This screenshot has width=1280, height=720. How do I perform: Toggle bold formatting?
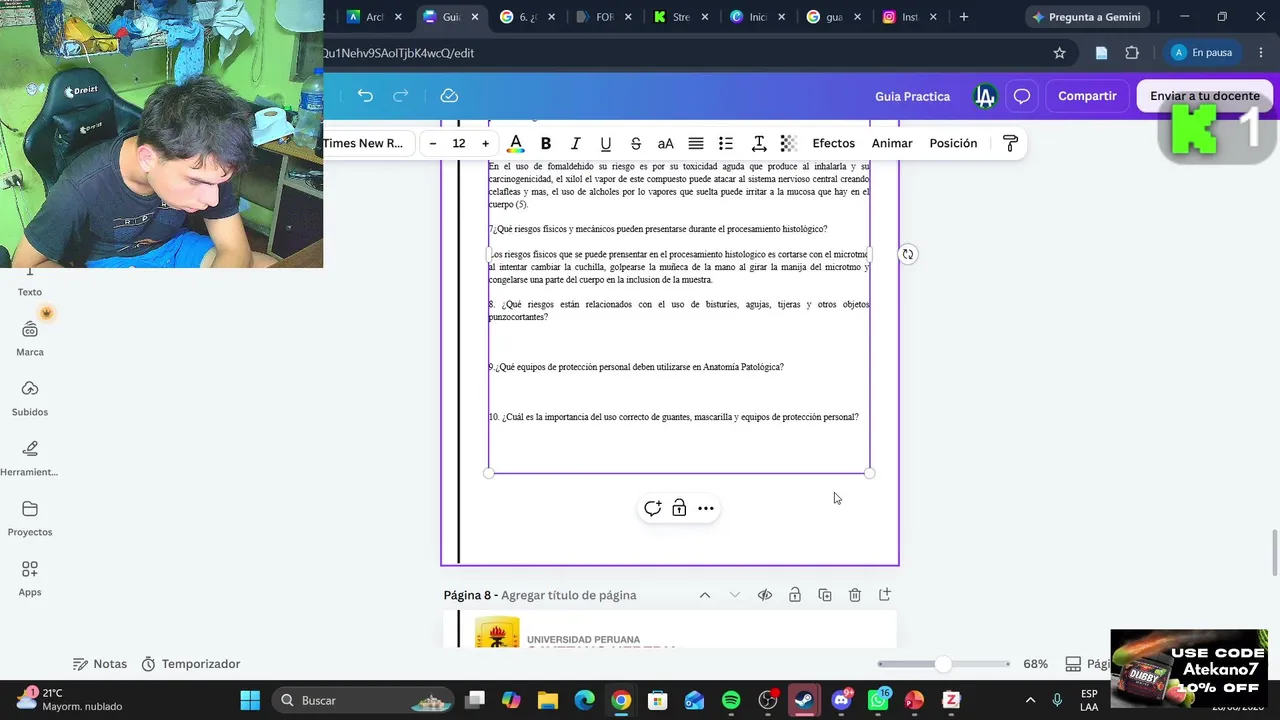(x=546, y=143)
